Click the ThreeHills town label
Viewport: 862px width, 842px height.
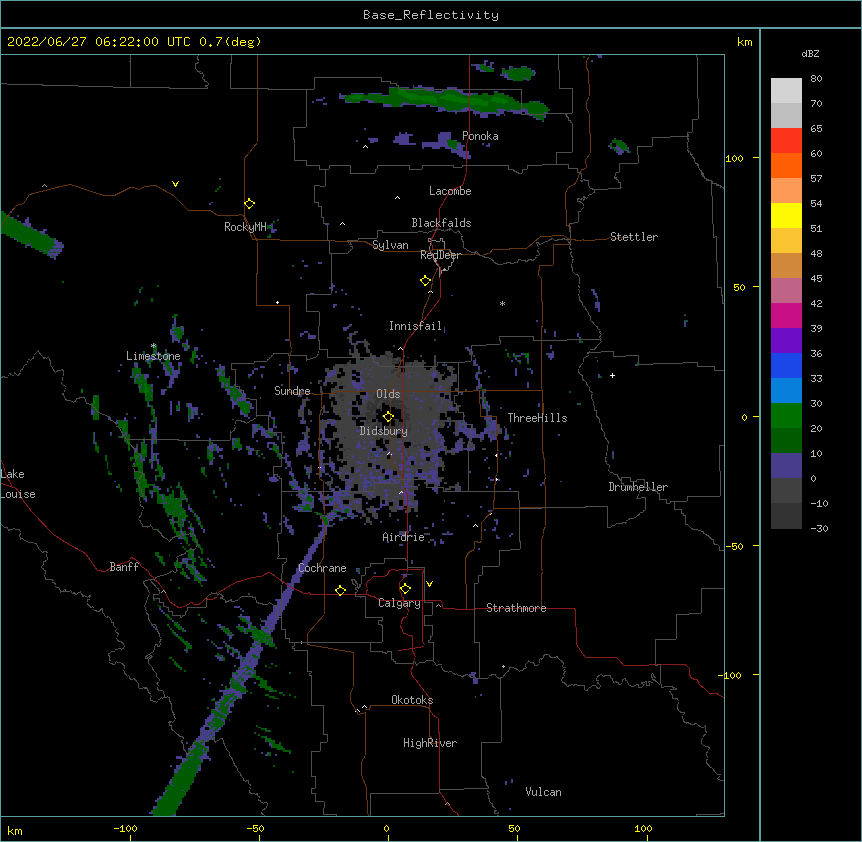click(537, 418)
